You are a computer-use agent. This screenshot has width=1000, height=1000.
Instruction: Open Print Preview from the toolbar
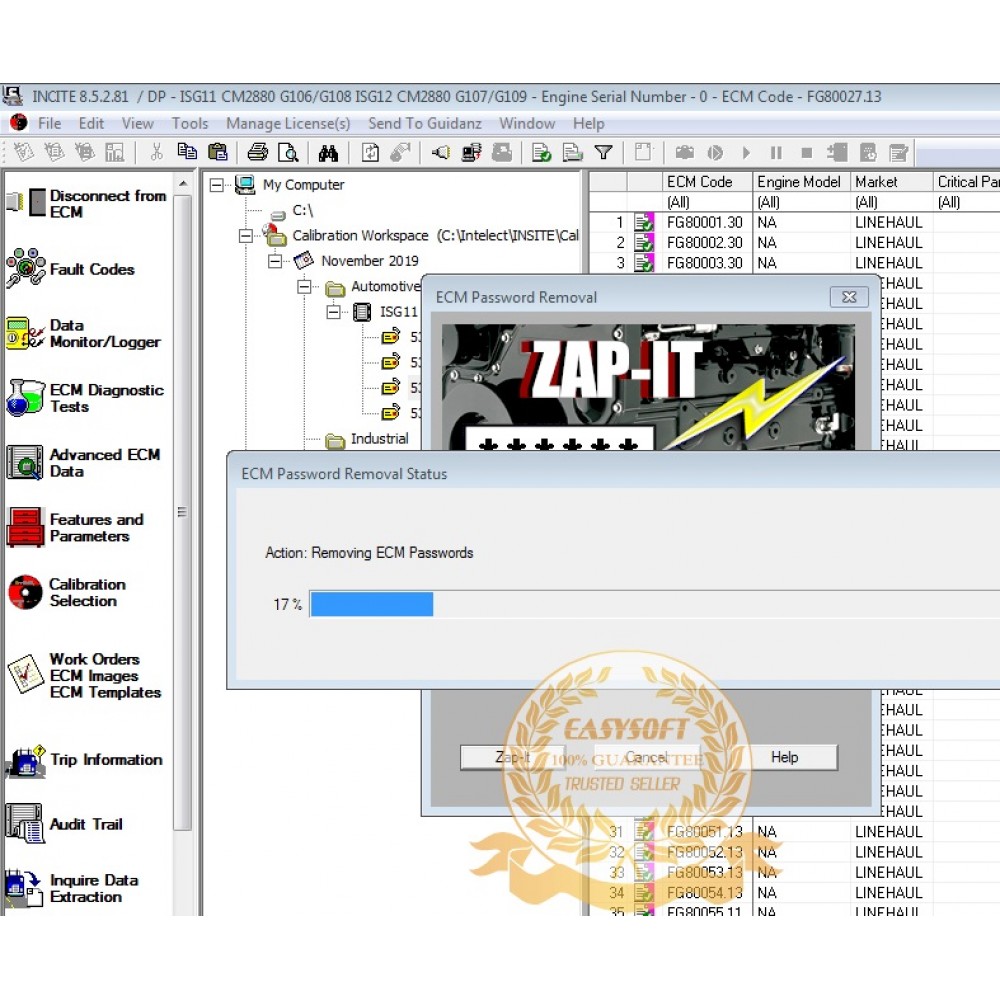coord(288,152)
